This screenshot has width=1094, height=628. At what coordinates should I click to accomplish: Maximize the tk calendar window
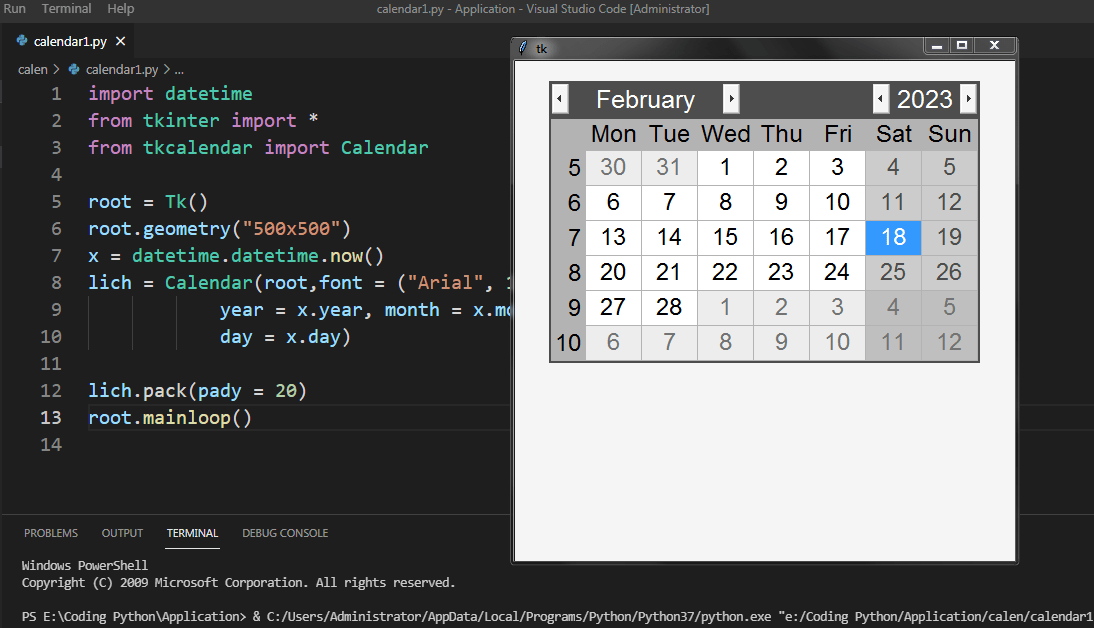962,46
